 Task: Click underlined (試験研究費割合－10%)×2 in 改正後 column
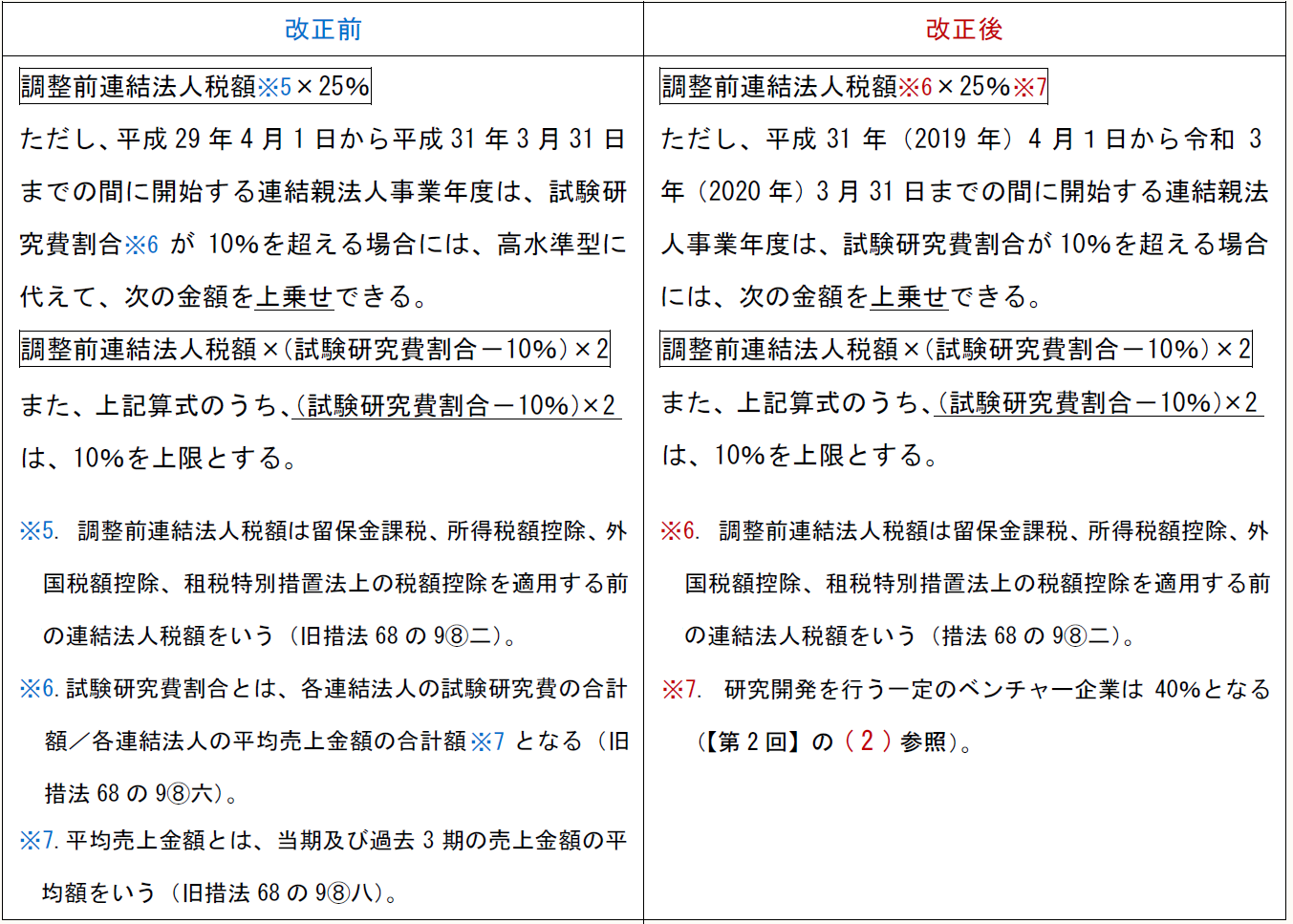coord(1099,403)
